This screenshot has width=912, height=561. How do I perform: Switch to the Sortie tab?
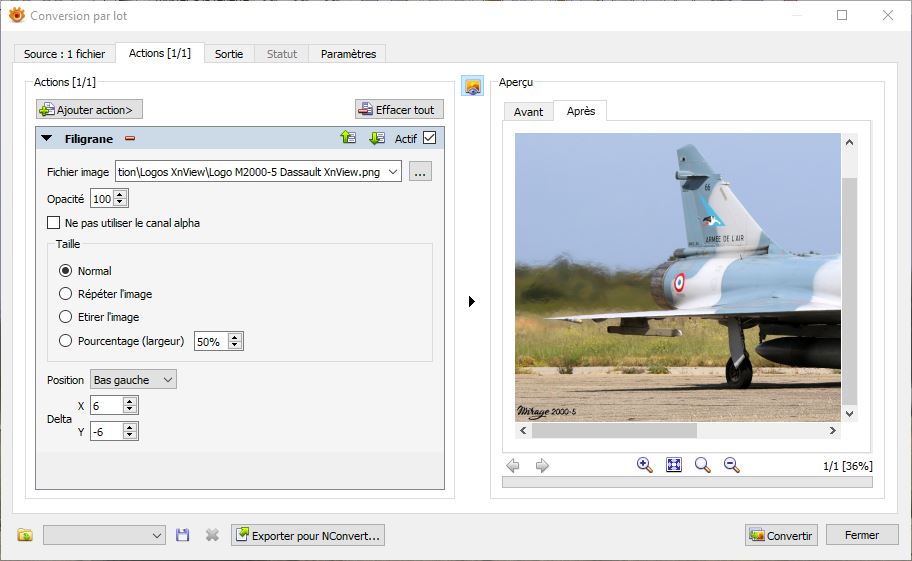click(229, 54)
